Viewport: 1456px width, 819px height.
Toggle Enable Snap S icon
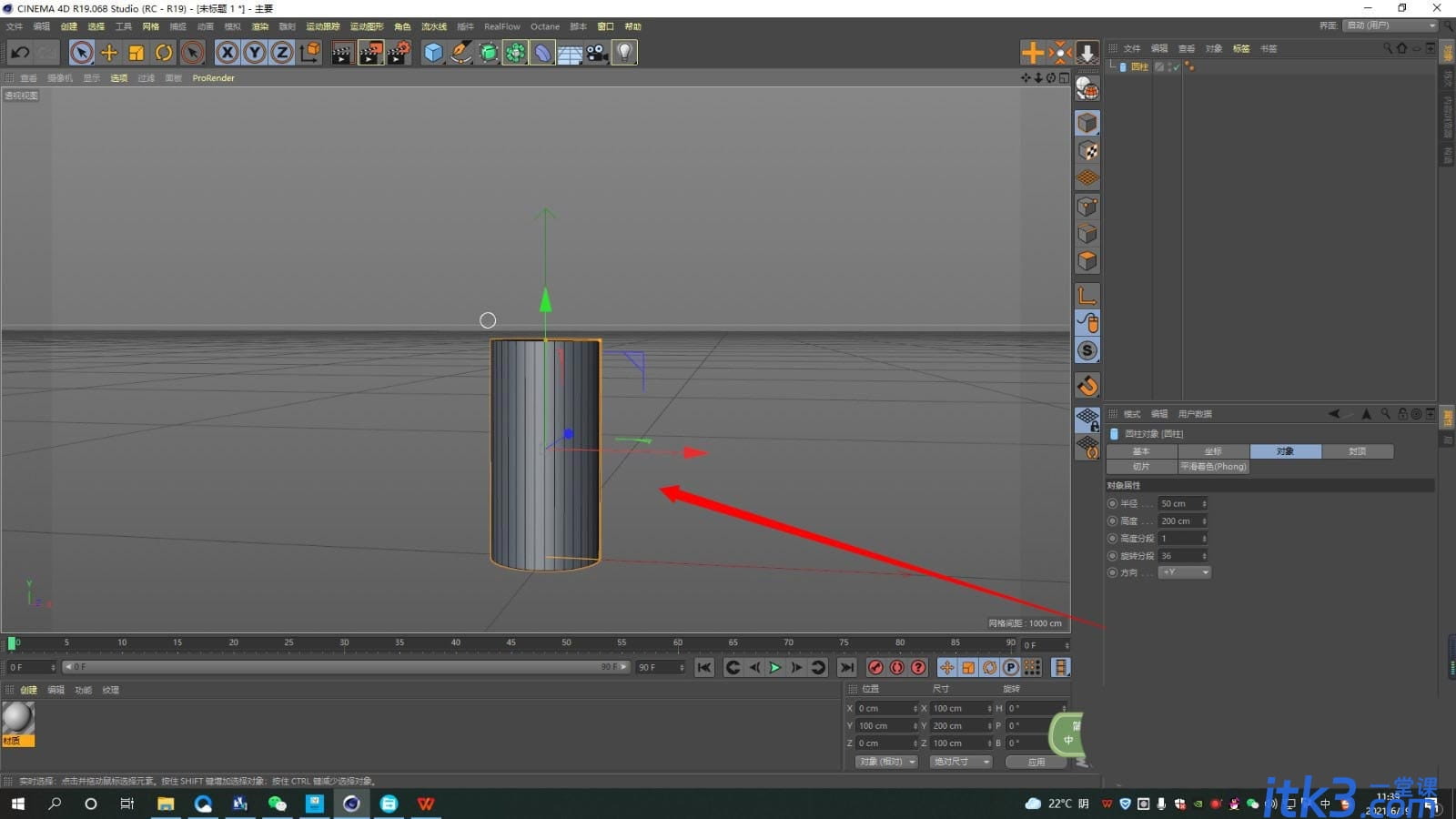coord(1087,350)
